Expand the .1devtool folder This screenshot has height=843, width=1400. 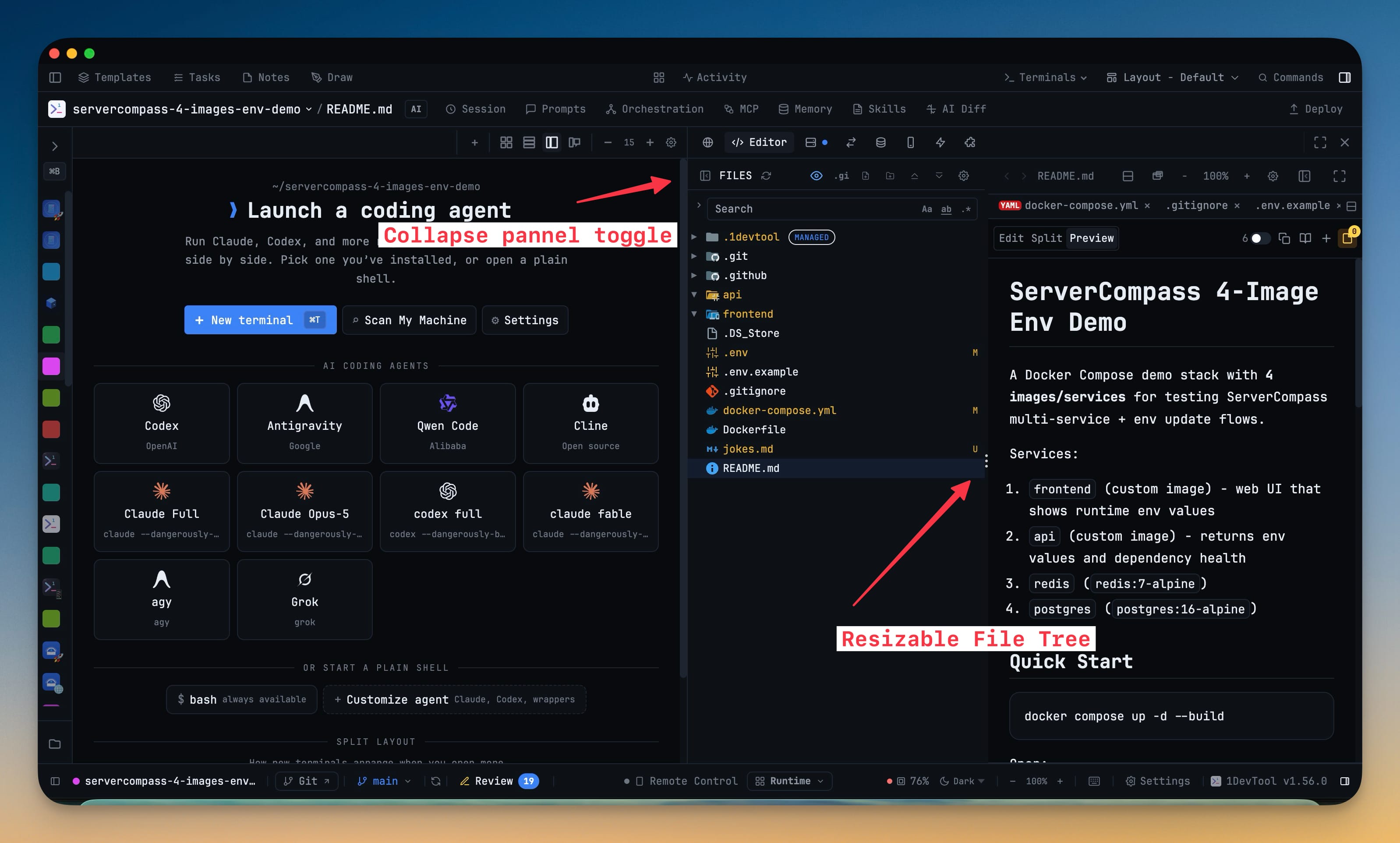pyautogui.click(x=694, y=237)
